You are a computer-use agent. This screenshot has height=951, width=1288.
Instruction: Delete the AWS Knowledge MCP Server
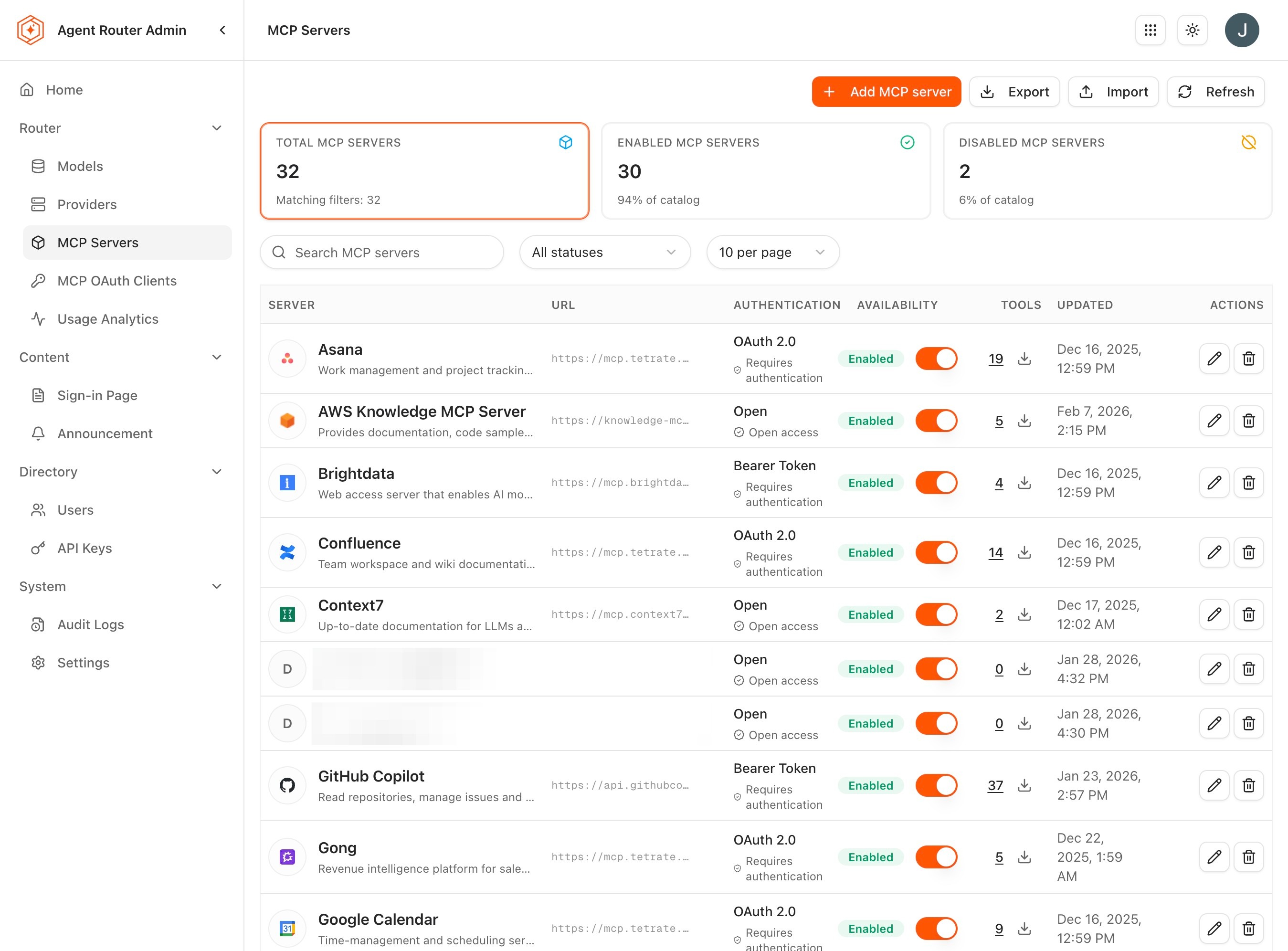coord(1248,421)
